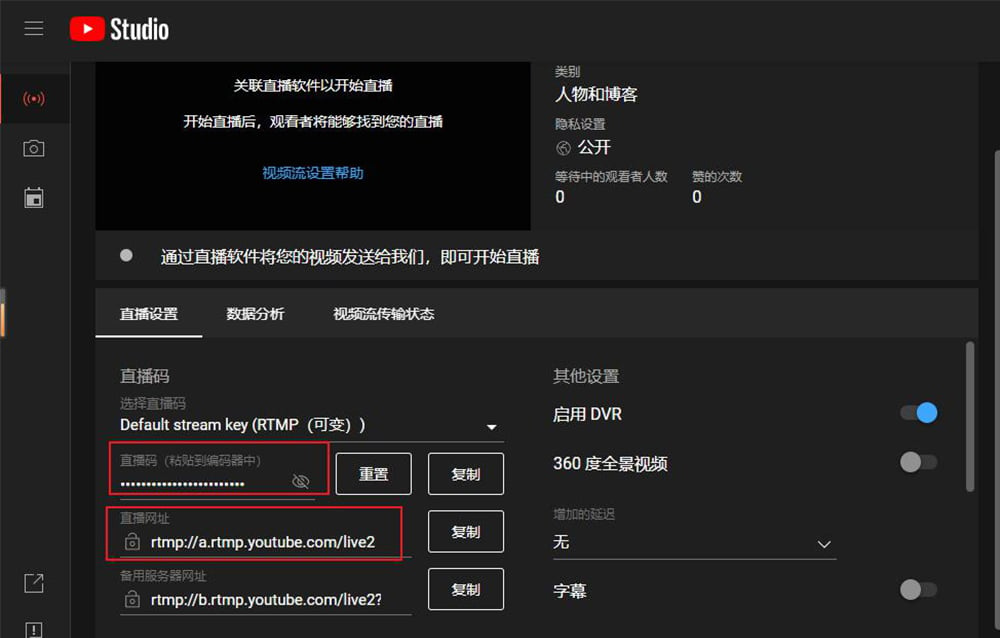Open the webcam camera sidebar icon
The image size is (1000, 638).
[x=34, y=149]
